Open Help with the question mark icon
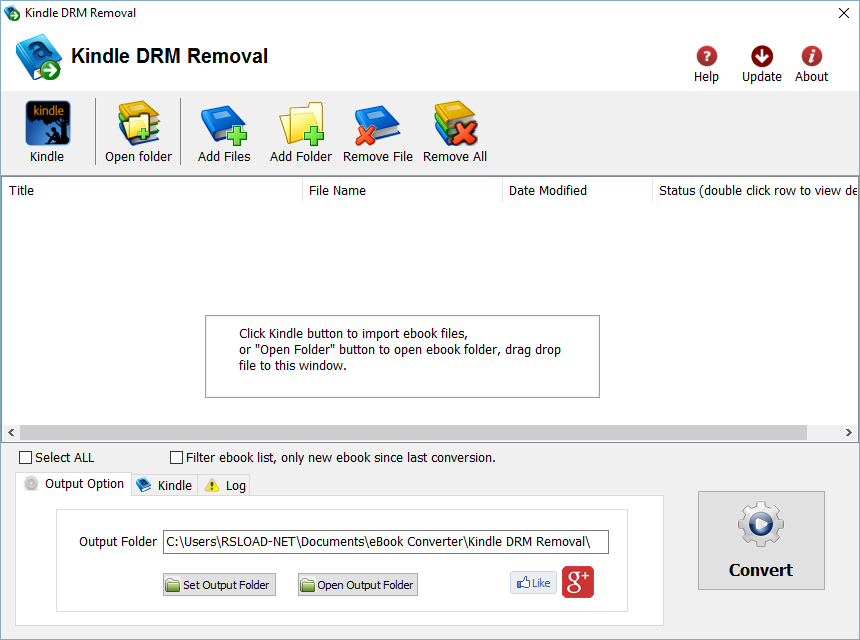Screen dimensions: 860x640 click(x=706, y=56)
